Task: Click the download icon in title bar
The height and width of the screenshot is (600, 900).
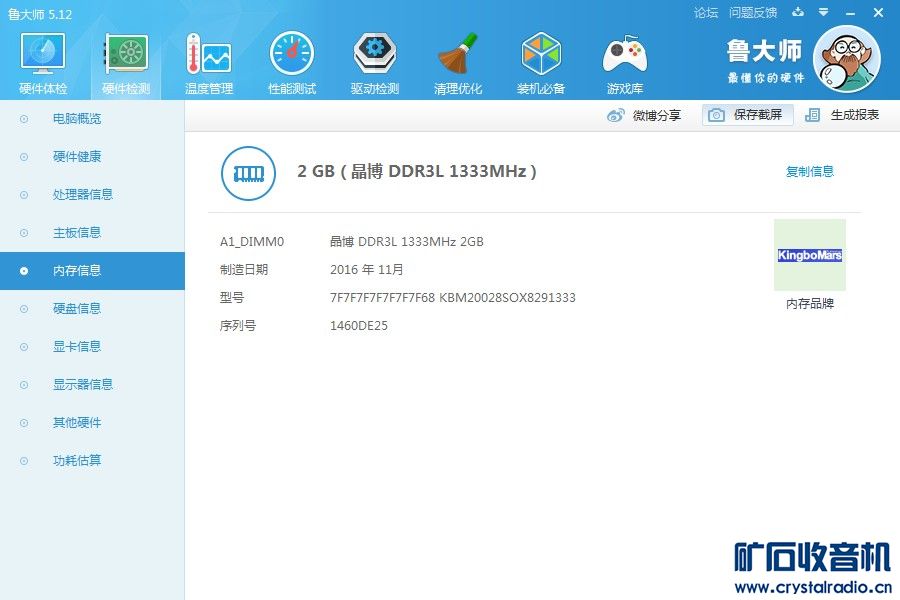Action: point(798,12)
